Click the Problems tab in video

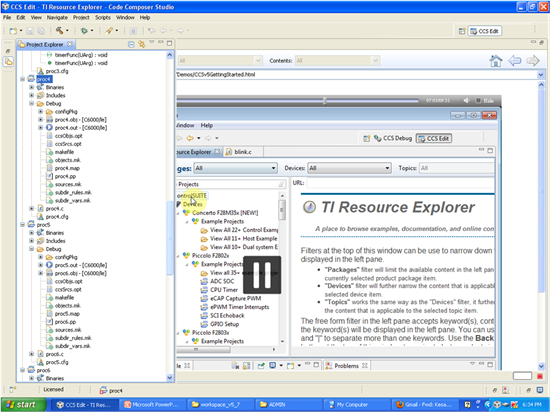tap(347, 366)
